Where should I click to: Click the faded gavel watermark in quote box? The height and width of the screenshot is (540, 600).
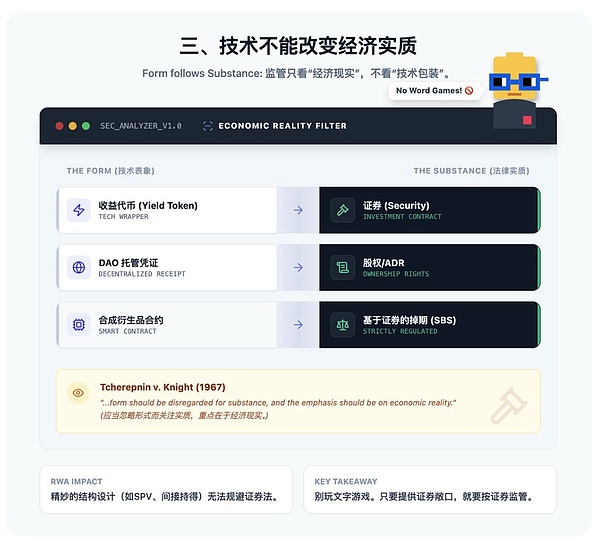tap(509, 405)
